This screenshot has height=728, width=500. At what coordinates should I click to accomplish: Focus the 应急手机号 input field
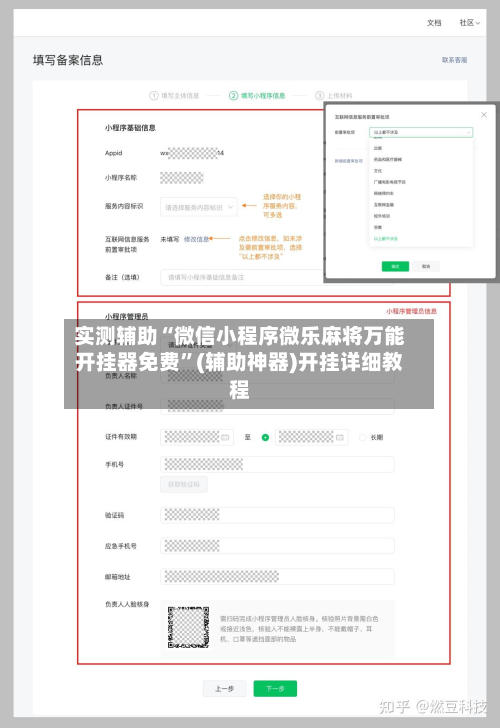pos(277,546)
